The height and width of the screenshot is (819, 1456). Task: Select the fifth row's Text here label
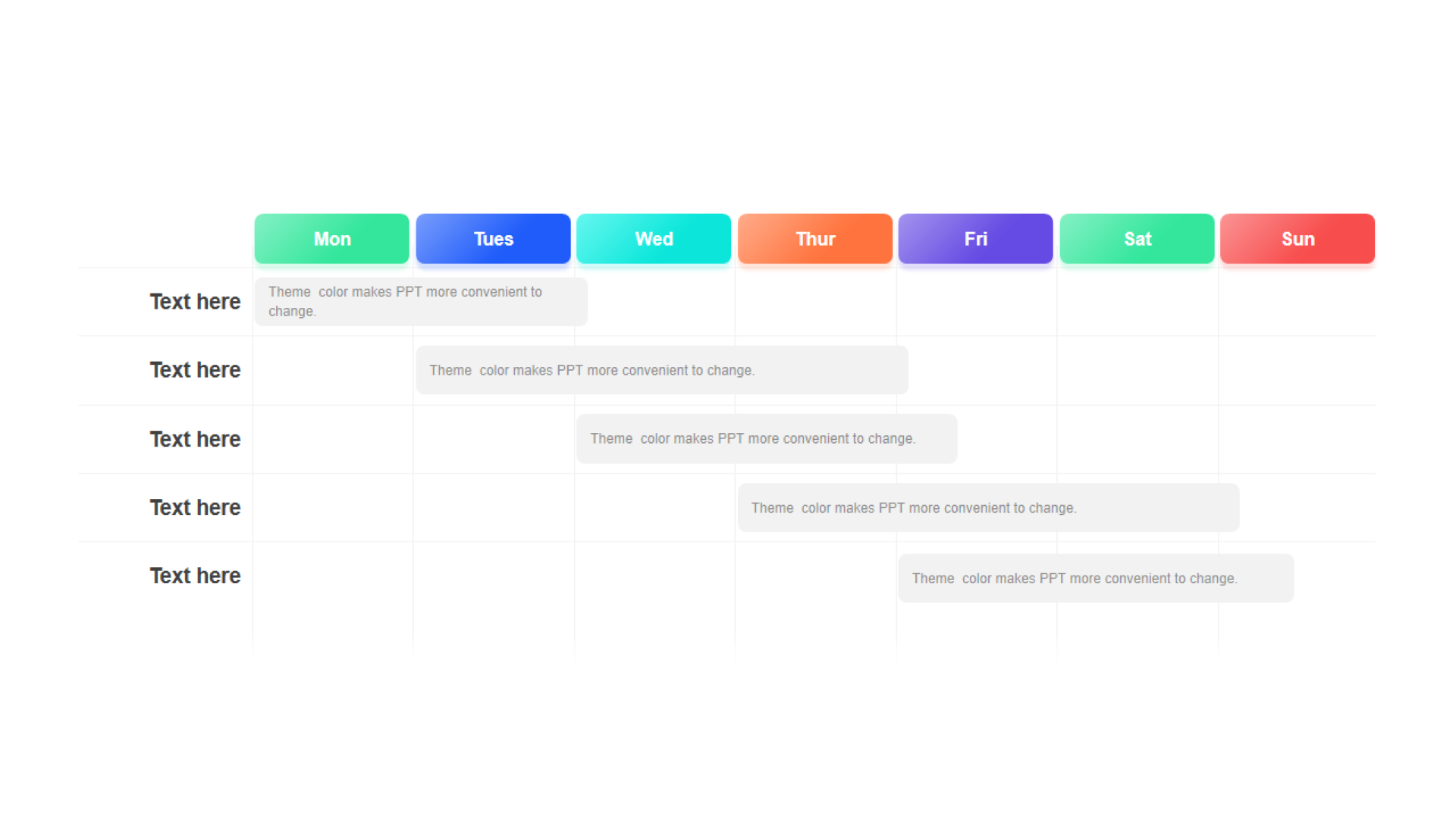(x=195, y=576)
